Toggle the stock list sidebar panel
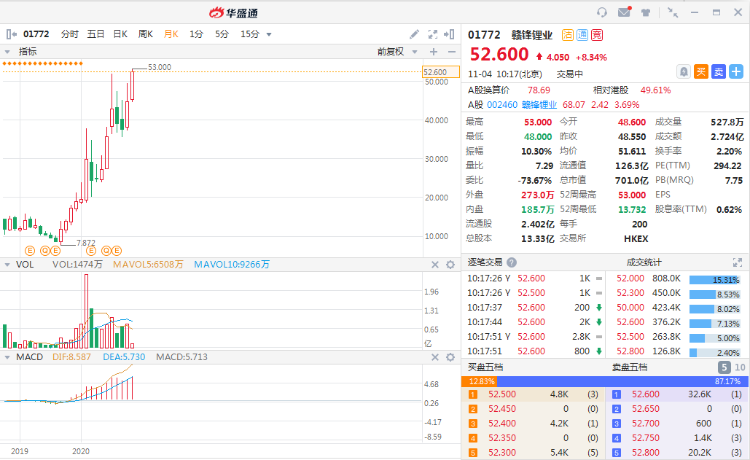This screenshot has height=460, width=750. coord(10,34)
